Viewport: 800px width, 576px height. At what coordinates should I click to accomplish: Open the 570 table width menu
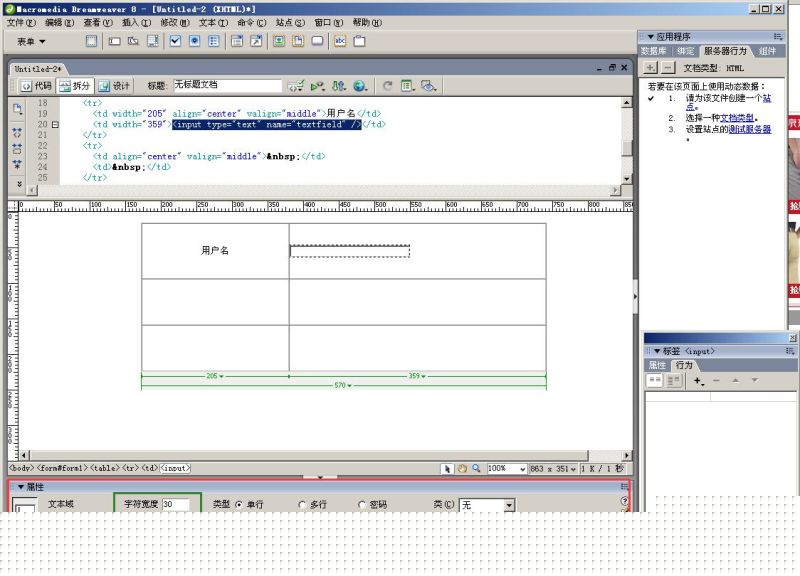(x=343, y=385)
